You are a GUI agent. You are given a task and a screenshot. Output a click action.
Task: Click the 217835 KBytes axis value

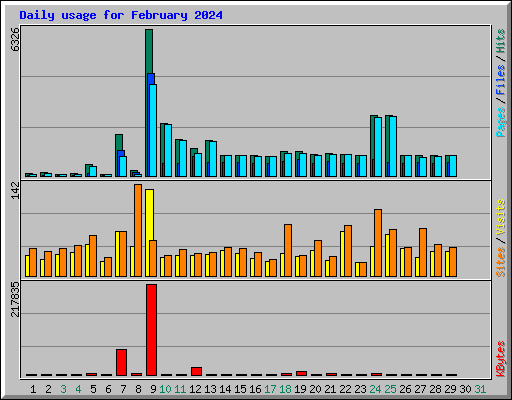pos(15,299)
